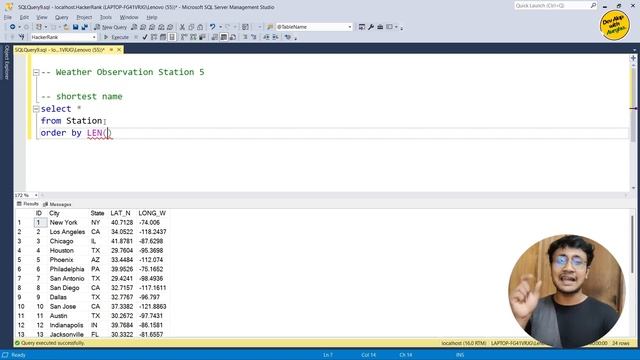Click the navigate backward arrow icon
The width and height of the screenshot is (640, 360).
coord(13,27)
